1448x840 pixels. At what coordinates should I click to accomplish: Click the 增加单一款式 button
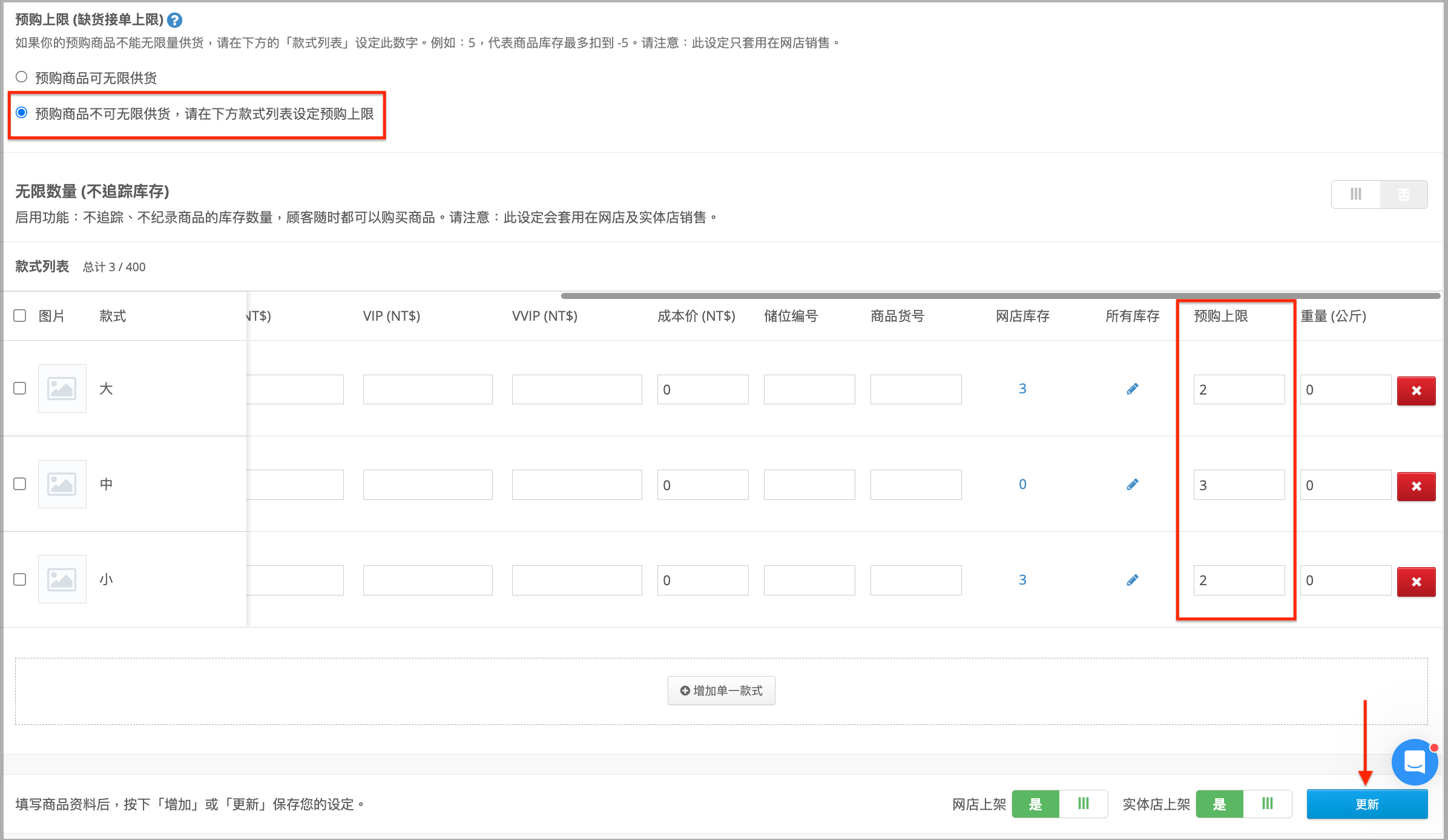[721, 691]
